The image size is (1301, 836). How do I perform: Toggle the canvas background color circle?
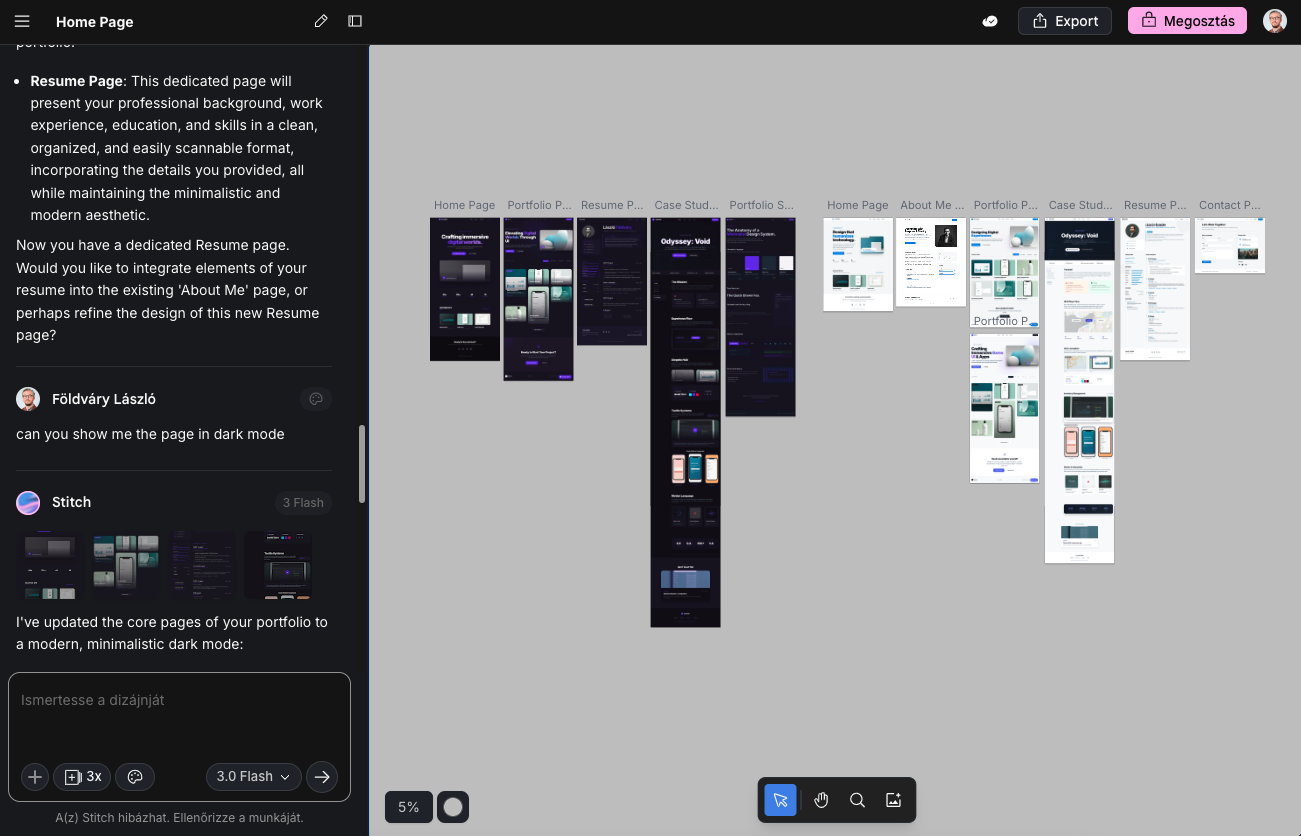(x=453, y=807)
